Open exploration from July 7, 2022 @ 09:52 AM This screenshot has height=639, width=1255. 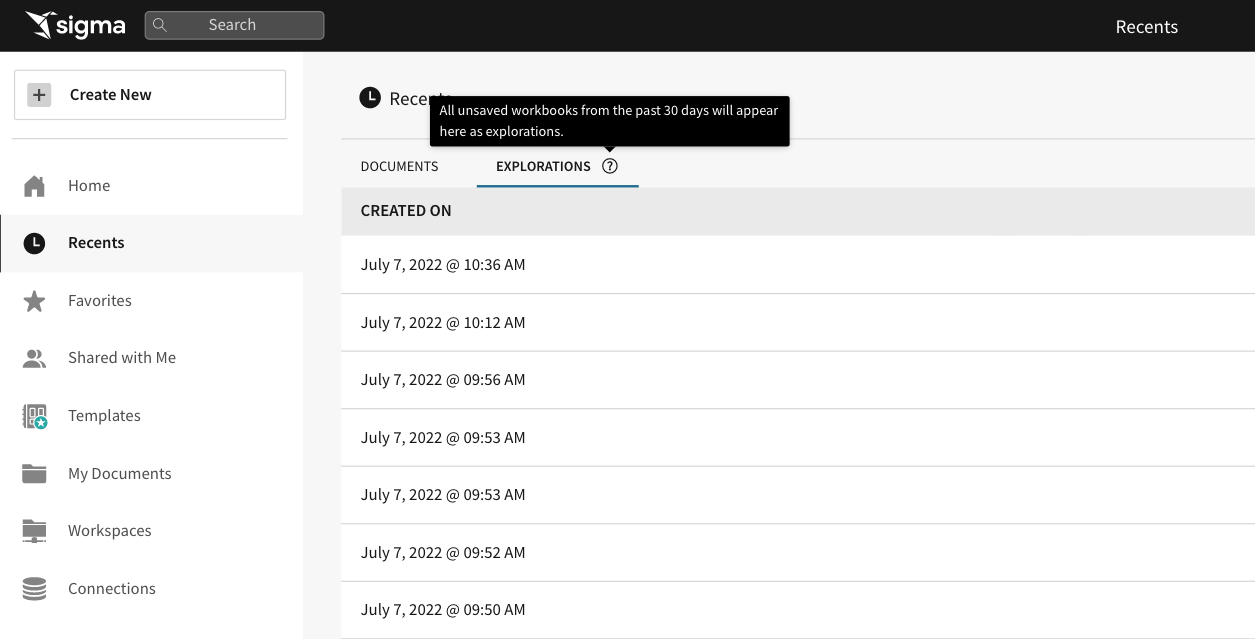798,553
